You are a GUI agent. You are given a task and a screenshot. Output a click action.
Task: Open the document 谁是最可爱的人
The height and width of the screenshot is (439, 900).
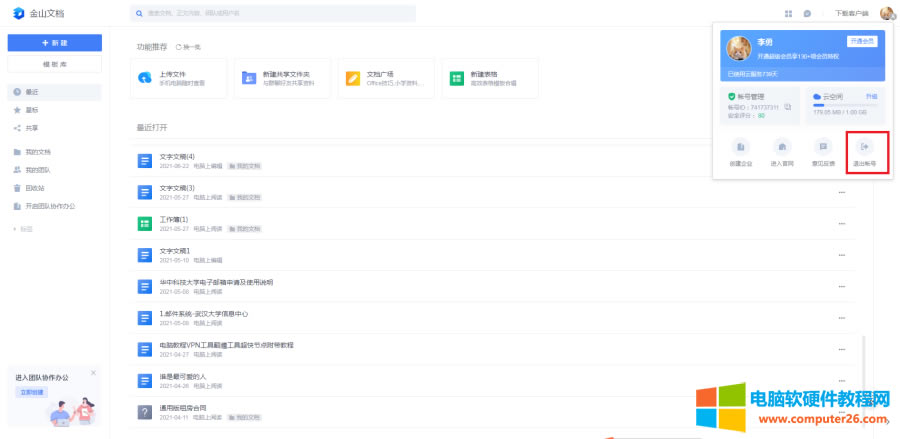coord(183,376)
